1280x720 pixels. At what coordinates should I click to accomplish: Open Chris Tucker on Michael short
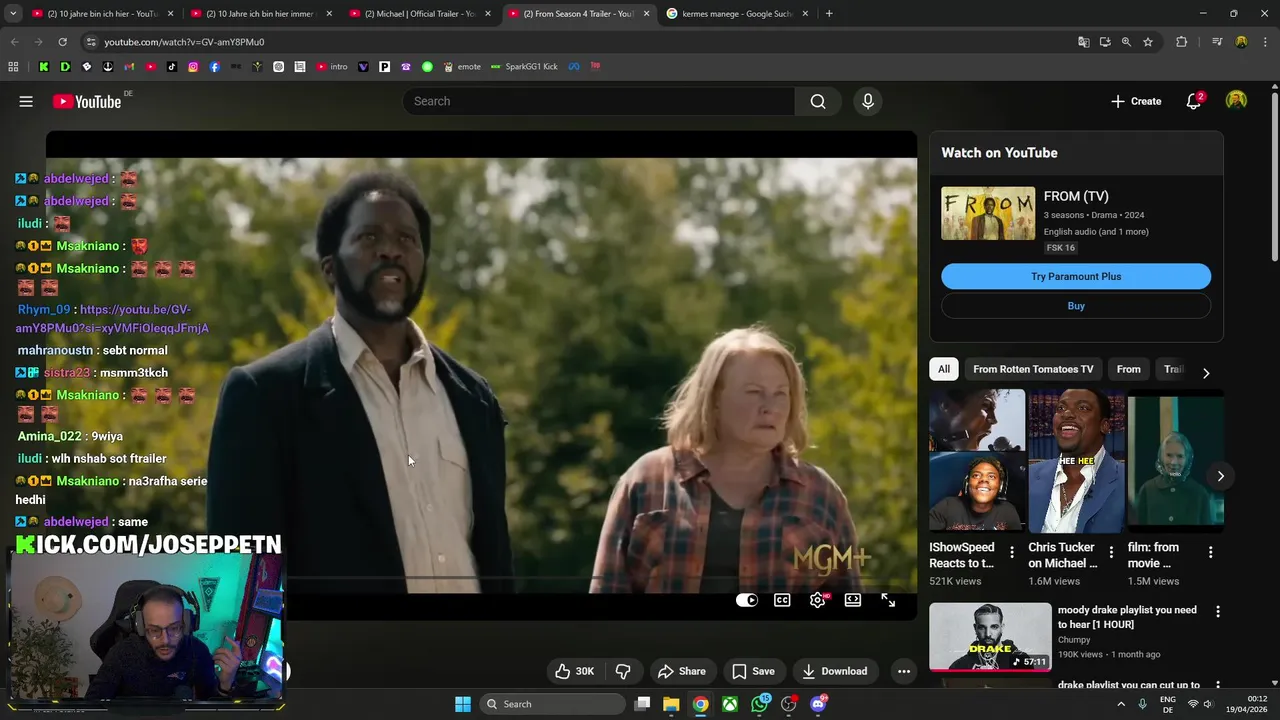[1076, 461]
